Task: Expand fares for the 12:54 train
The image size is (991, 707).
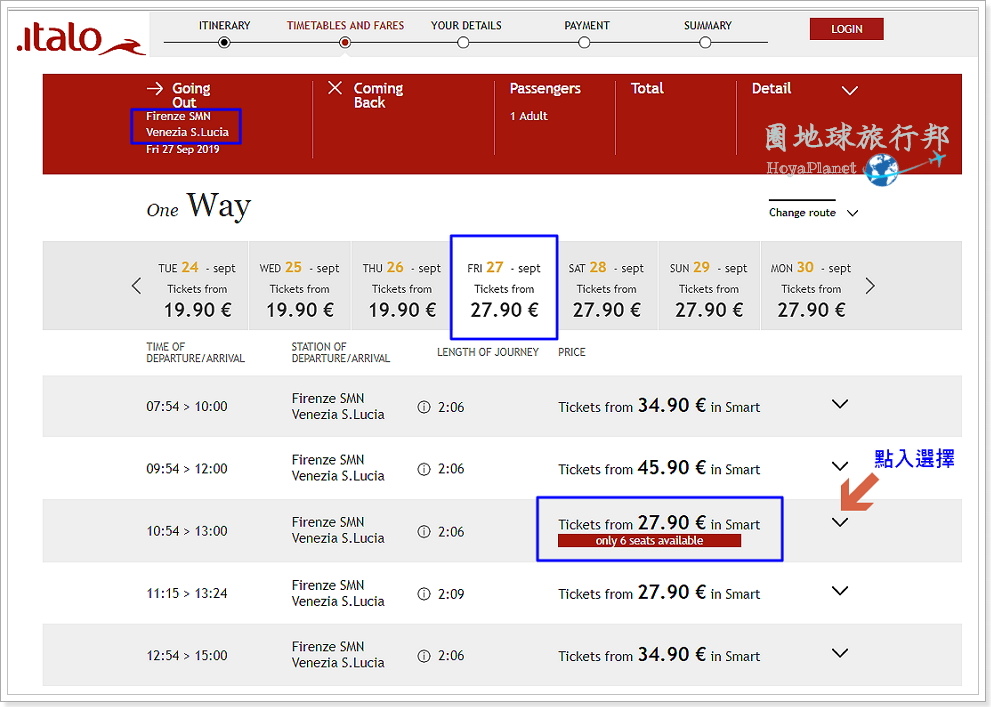Action: coord(840,653)
